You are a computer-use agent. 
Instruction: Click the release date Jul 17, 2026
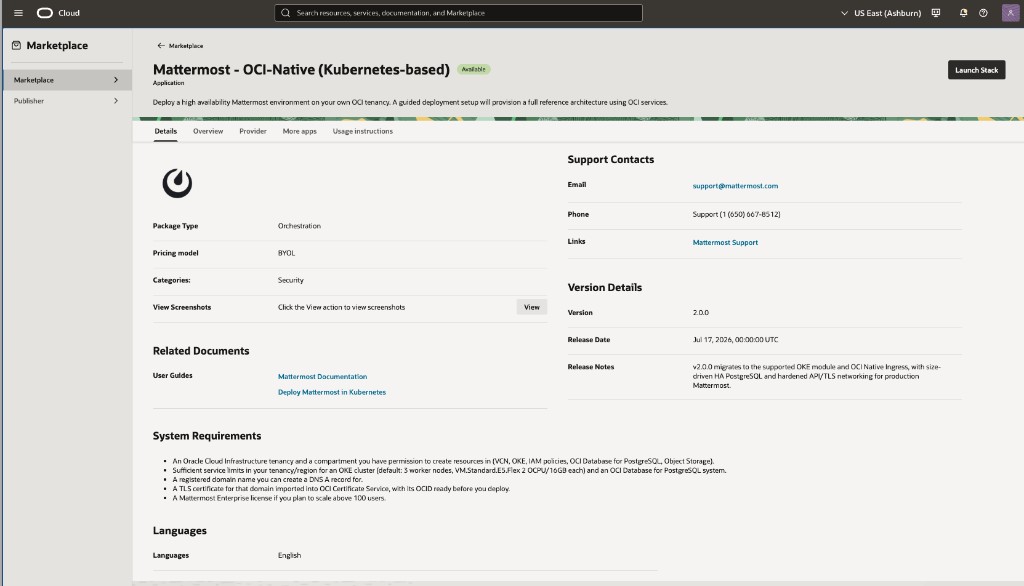(x=735, y=340)
